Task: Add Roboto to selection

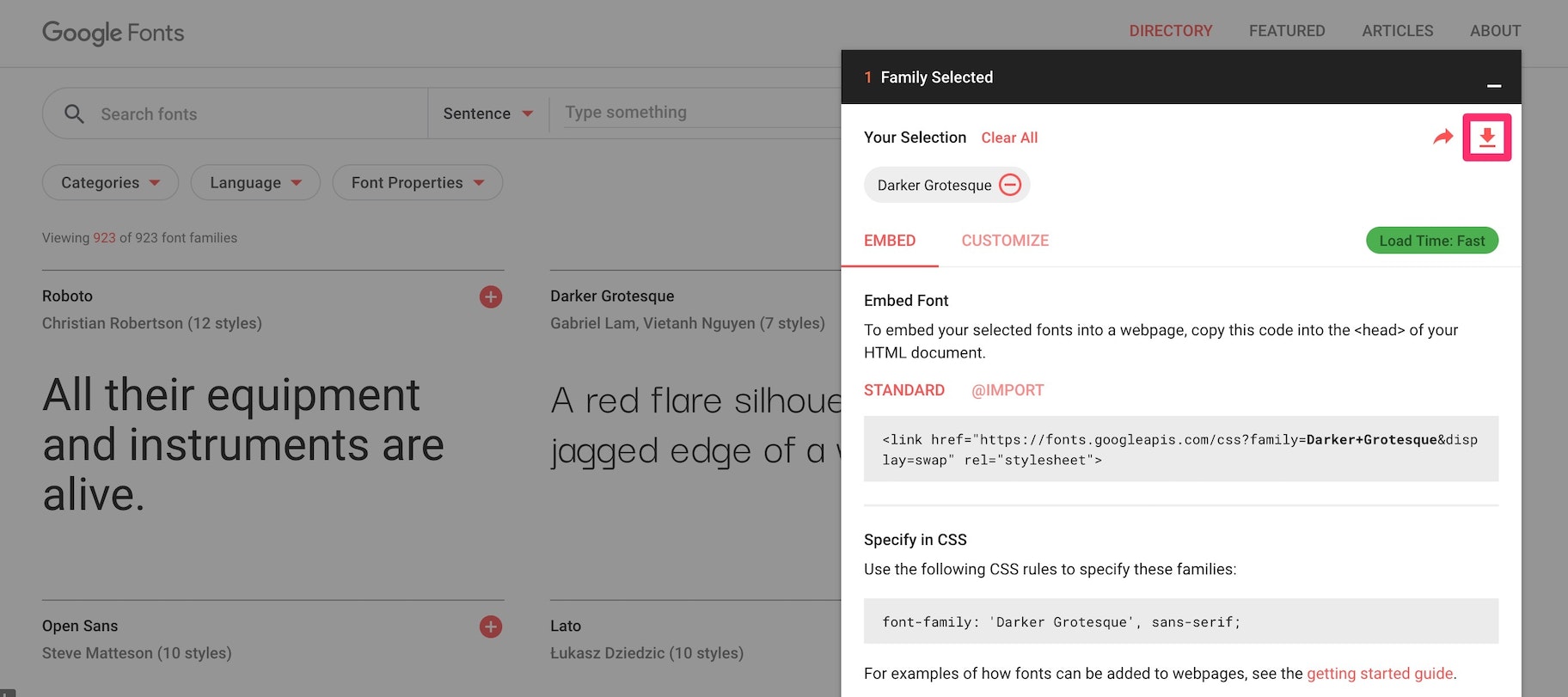Action: (491, 297)
